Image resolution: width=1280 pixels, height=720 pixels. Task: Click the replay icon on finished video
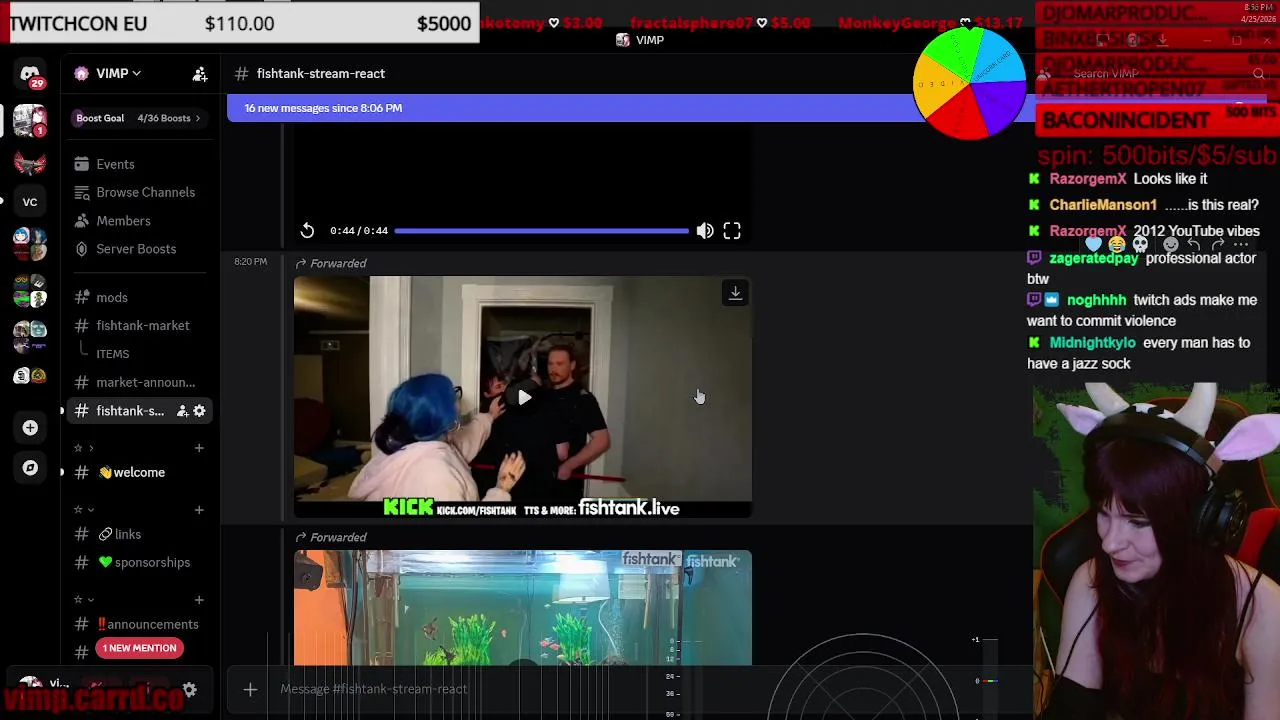(307, 231)
